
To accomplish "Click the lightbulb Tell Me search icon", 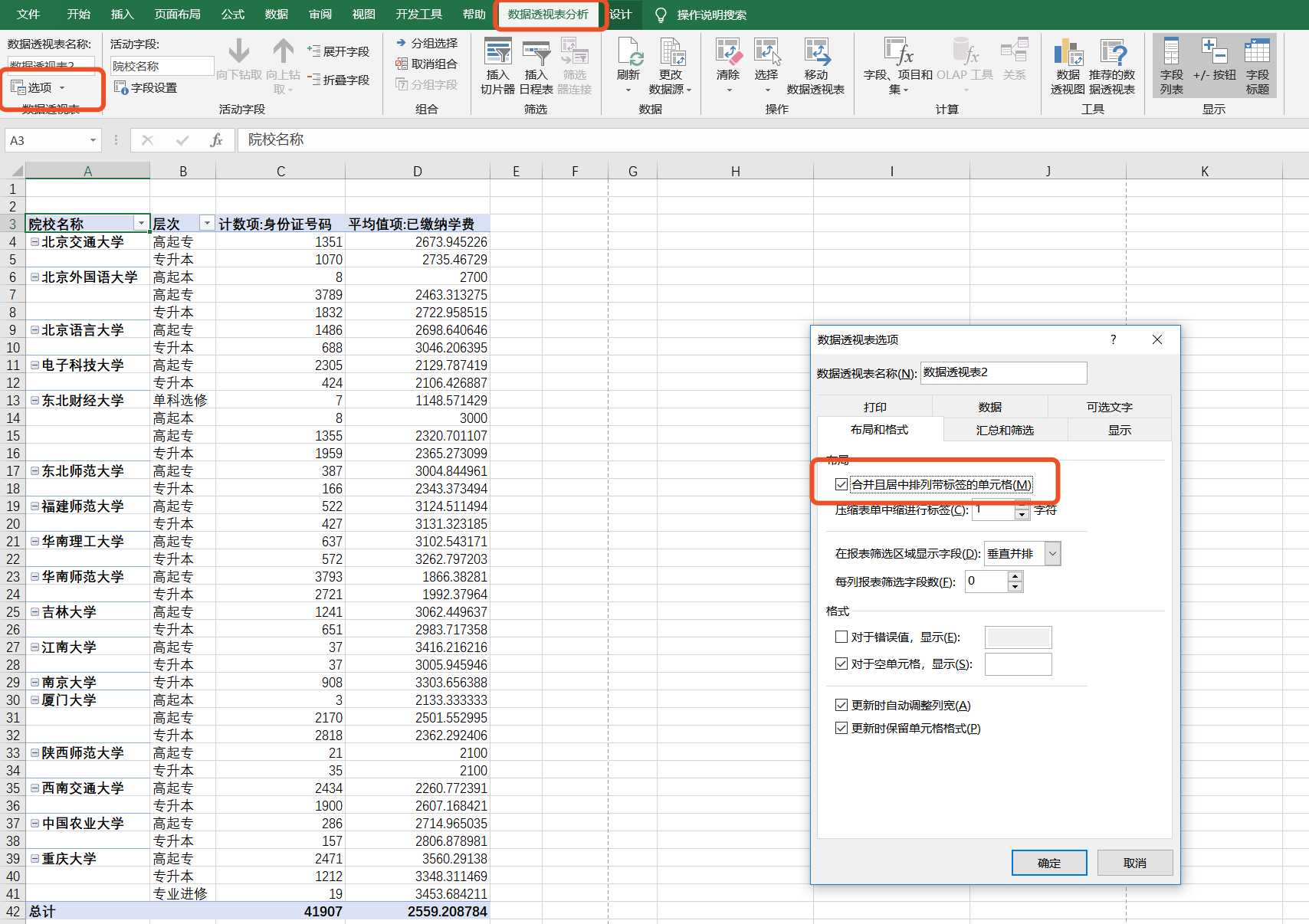I will 661,15.
